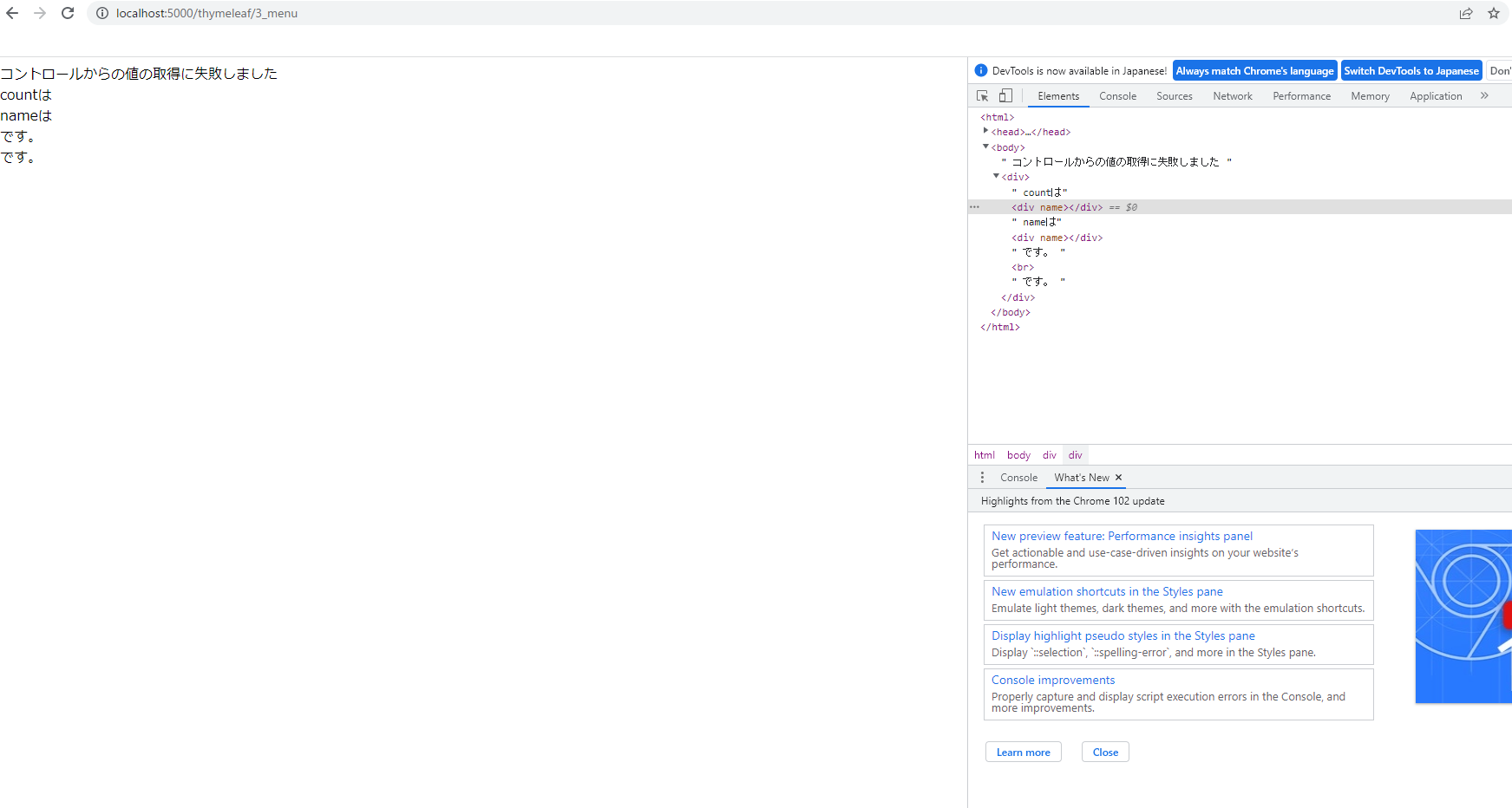Navigate back with browser back arrow

click(12, 13)
